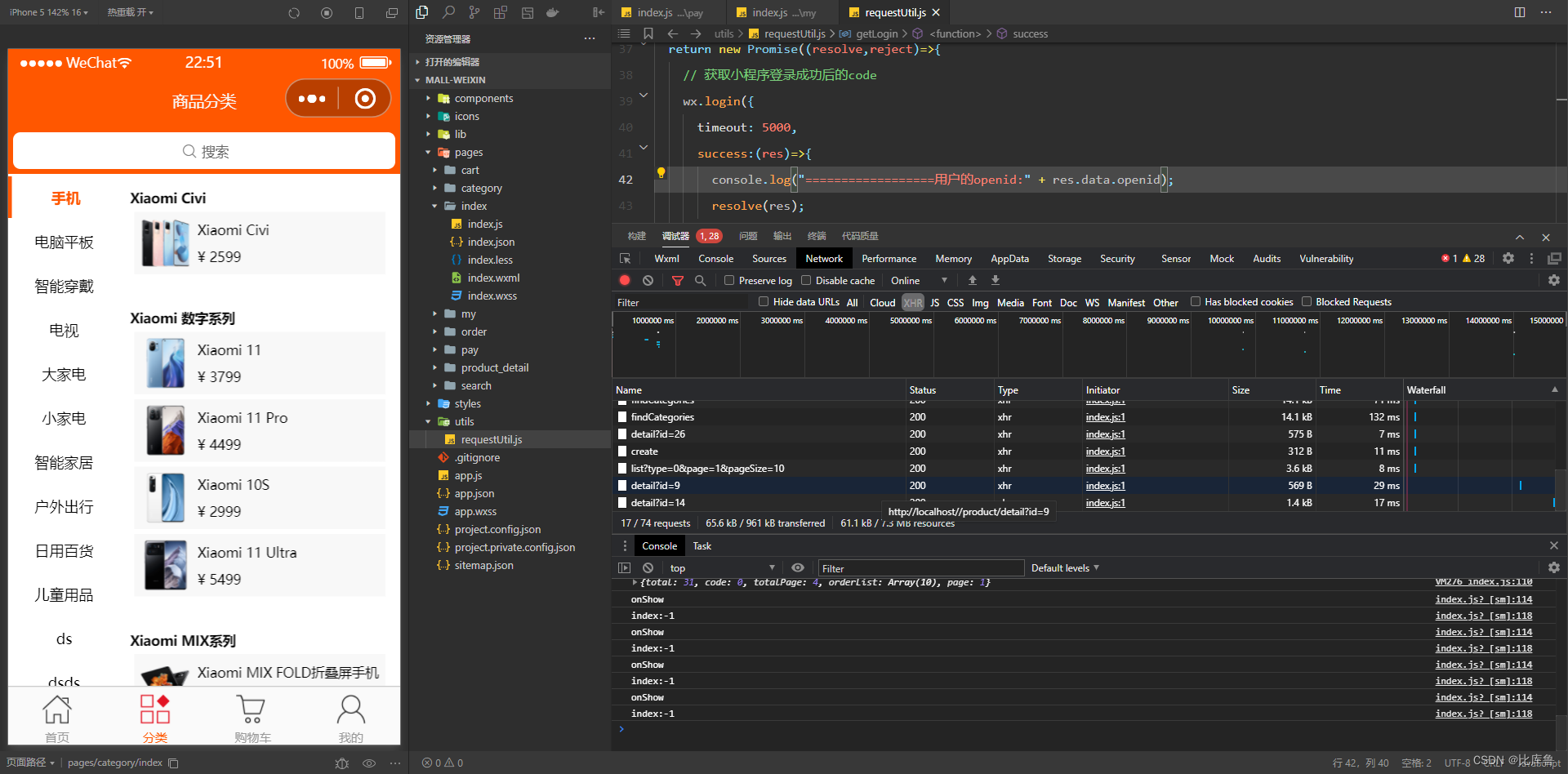1568x774 pixels.
Task: Click the lightbulb quick fix icon on line 42
Action: (x=661, y=173)
